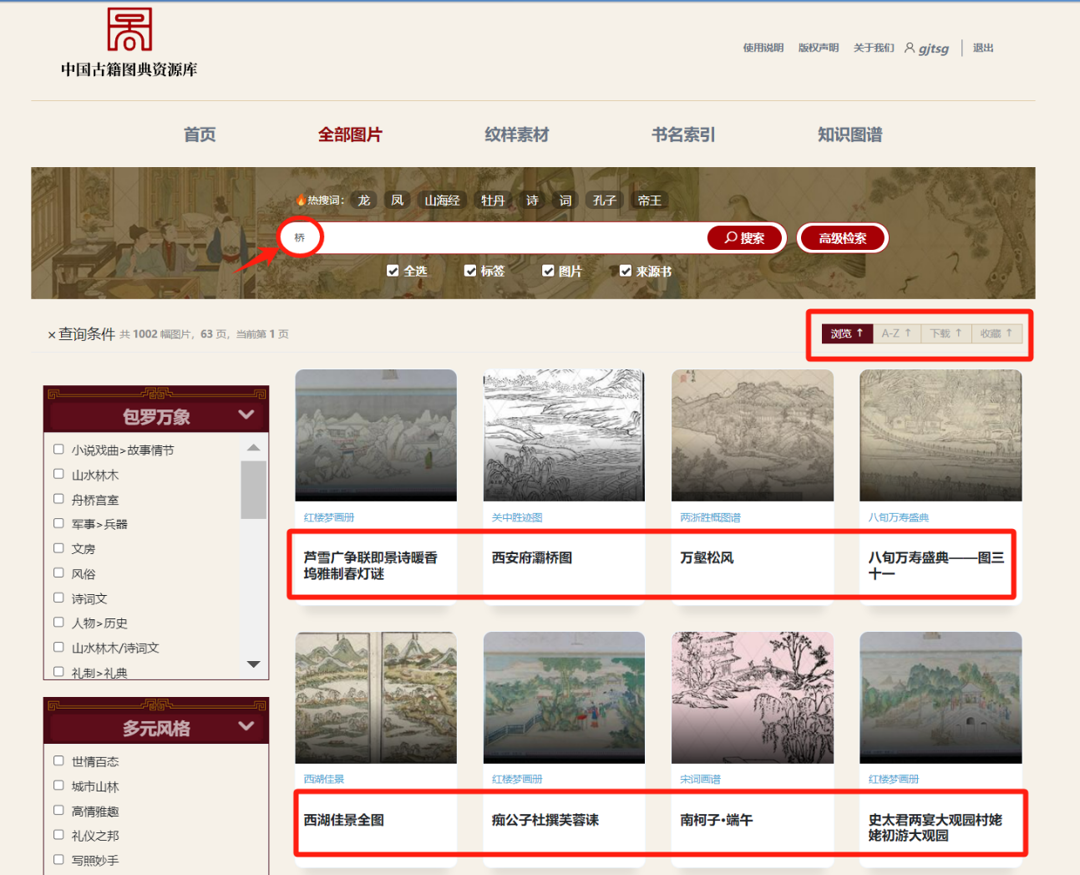Open the 书名索引 tab
This screenshot has height=875, width=1080.
[683, 134]
